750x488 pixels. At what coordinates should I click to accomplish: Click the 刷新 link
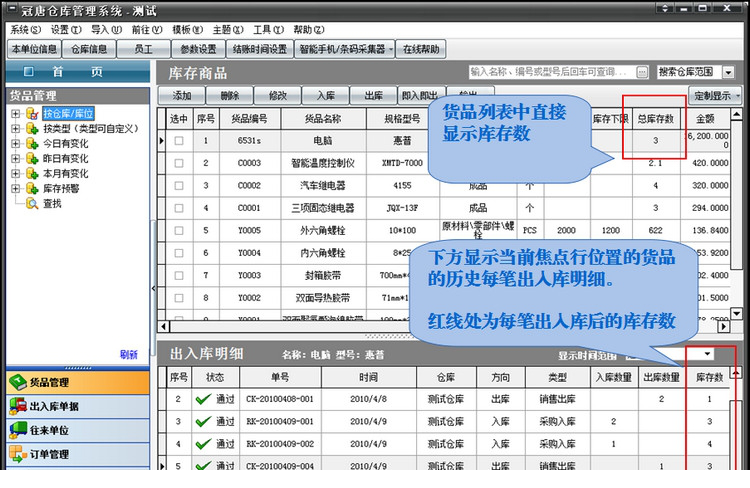(129, 355)
